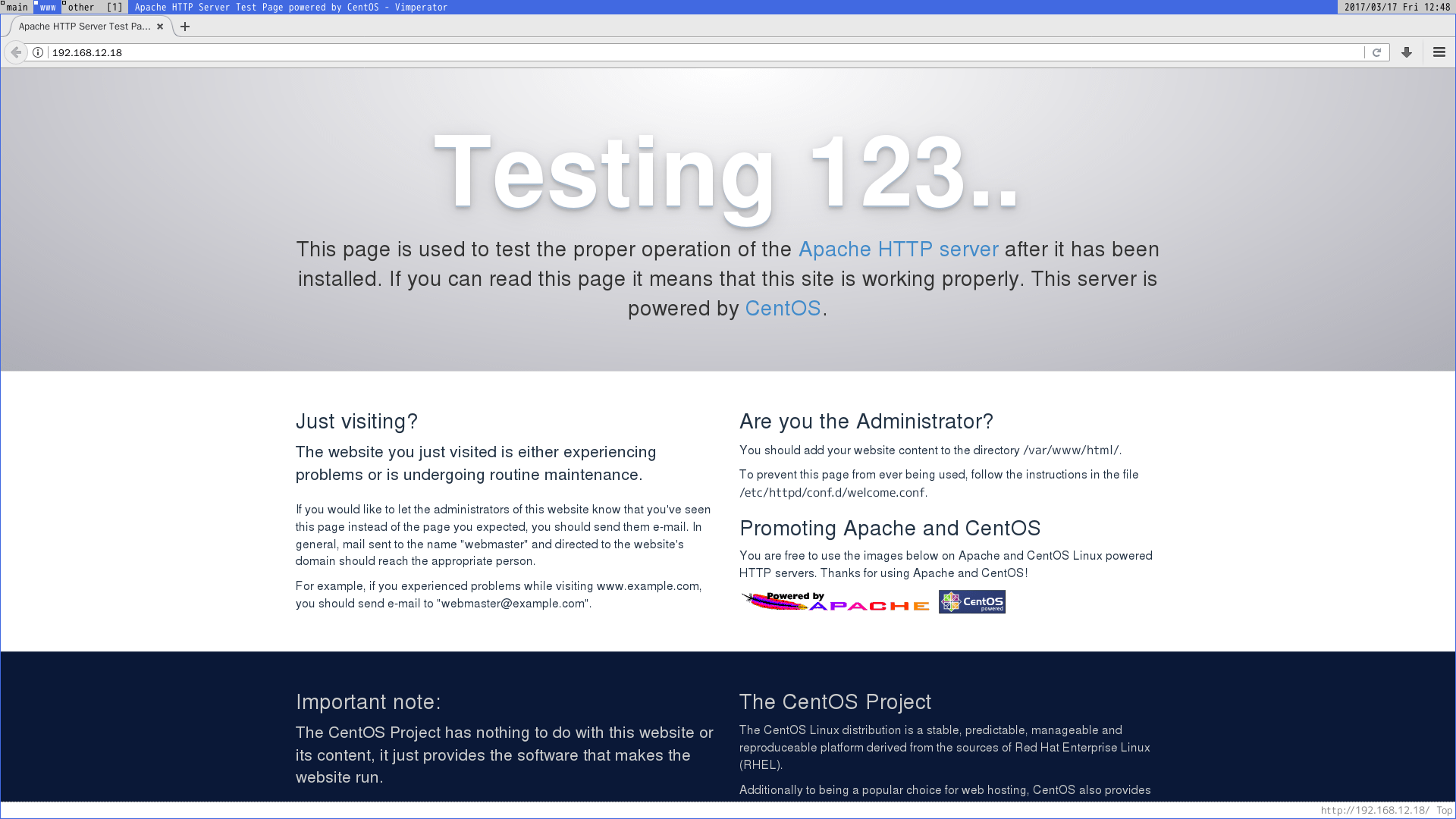Click the Testing 123.. heading
Viewport: 1456px width, 819px height.
point(726,172)
